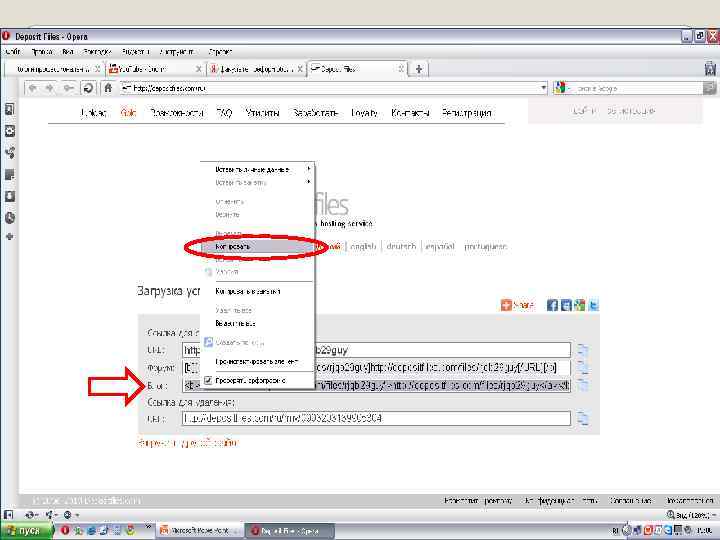
Task: Go forward with the Forward arrow button
Action: click(x=50, y=87)
